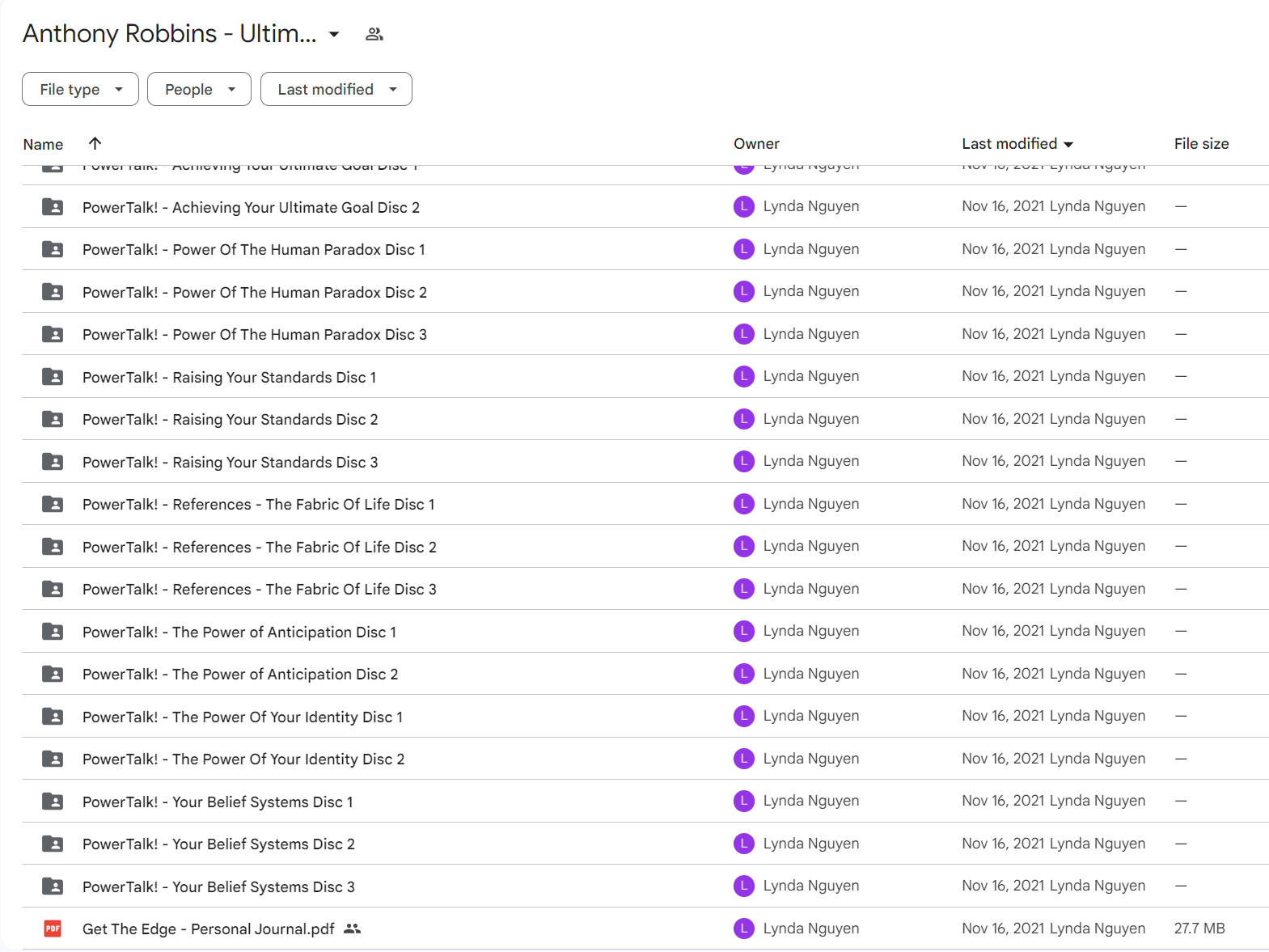Select 'Get The Edge - Personal Journal.pdf'
The height and width of the screenshot is (952, 1269).
pos(209,929)
